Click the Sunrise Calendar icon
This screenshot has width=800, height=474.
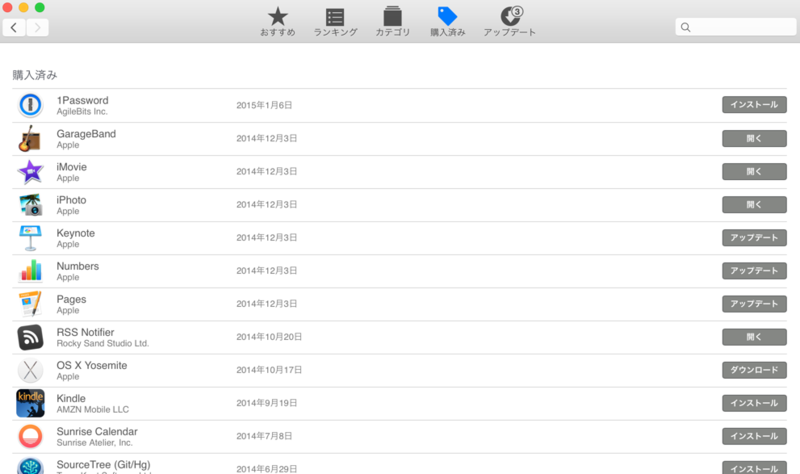pos(31,436)
